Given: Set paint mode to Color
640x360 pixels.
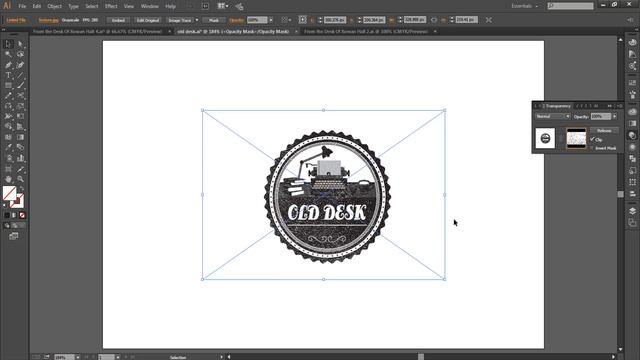Looking at the screenshot, I should tap(7, 215).
